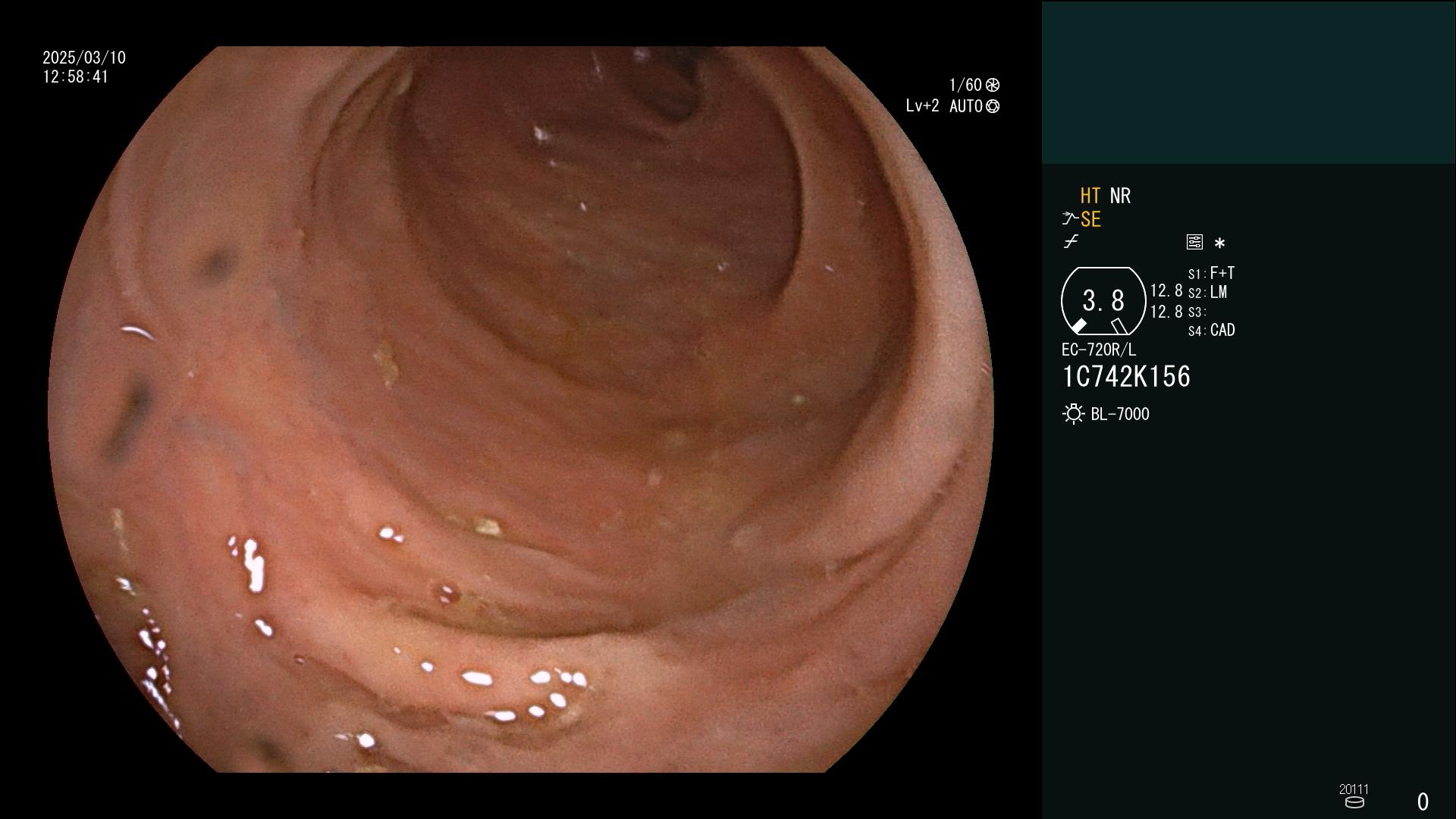The image size is (1456, 819).
Task: Open the settings sliders icon
Action: (1194, 243)
